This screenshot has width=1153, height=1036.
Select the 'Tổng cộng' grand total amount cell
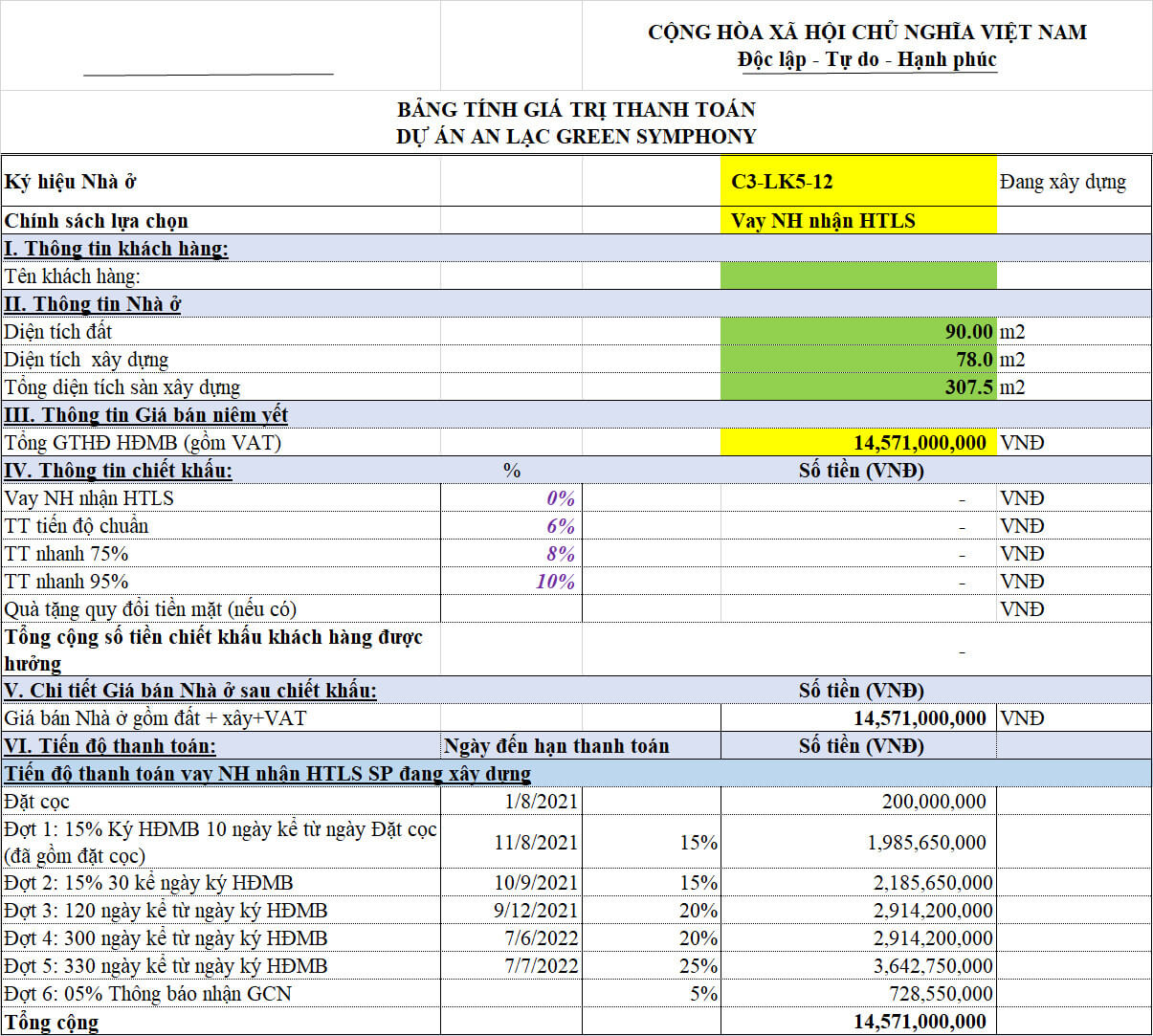pyautogui.click(x=857, y=1022)
